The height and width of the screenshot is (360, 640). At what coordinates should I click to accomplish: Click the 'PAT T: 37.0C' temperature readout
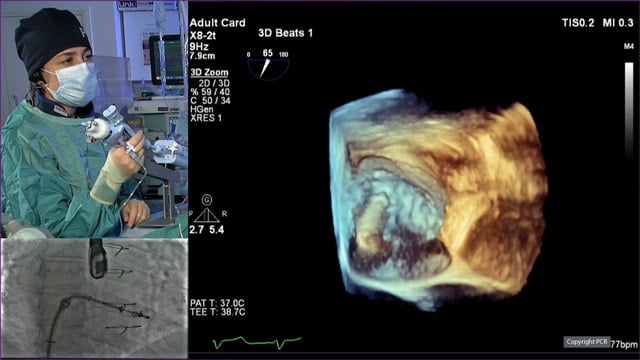tap(217, 303)
